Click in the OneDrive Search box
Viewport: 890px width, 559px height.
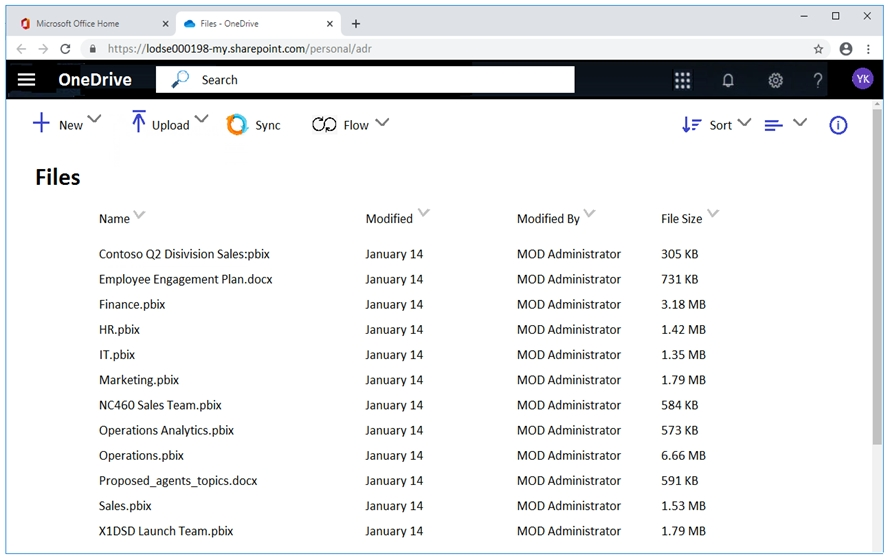click(x=380, y=80)
